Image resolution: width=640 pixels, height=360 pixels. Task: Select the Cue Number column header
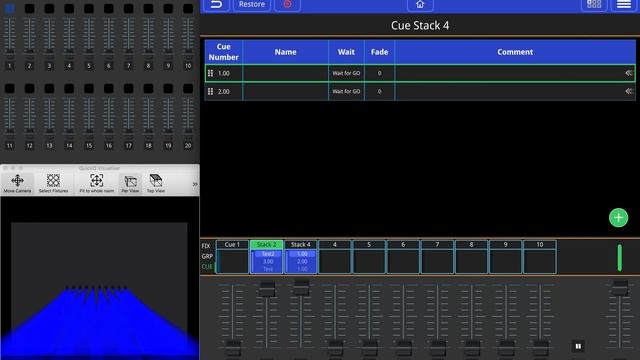click(x=224, y=52)
